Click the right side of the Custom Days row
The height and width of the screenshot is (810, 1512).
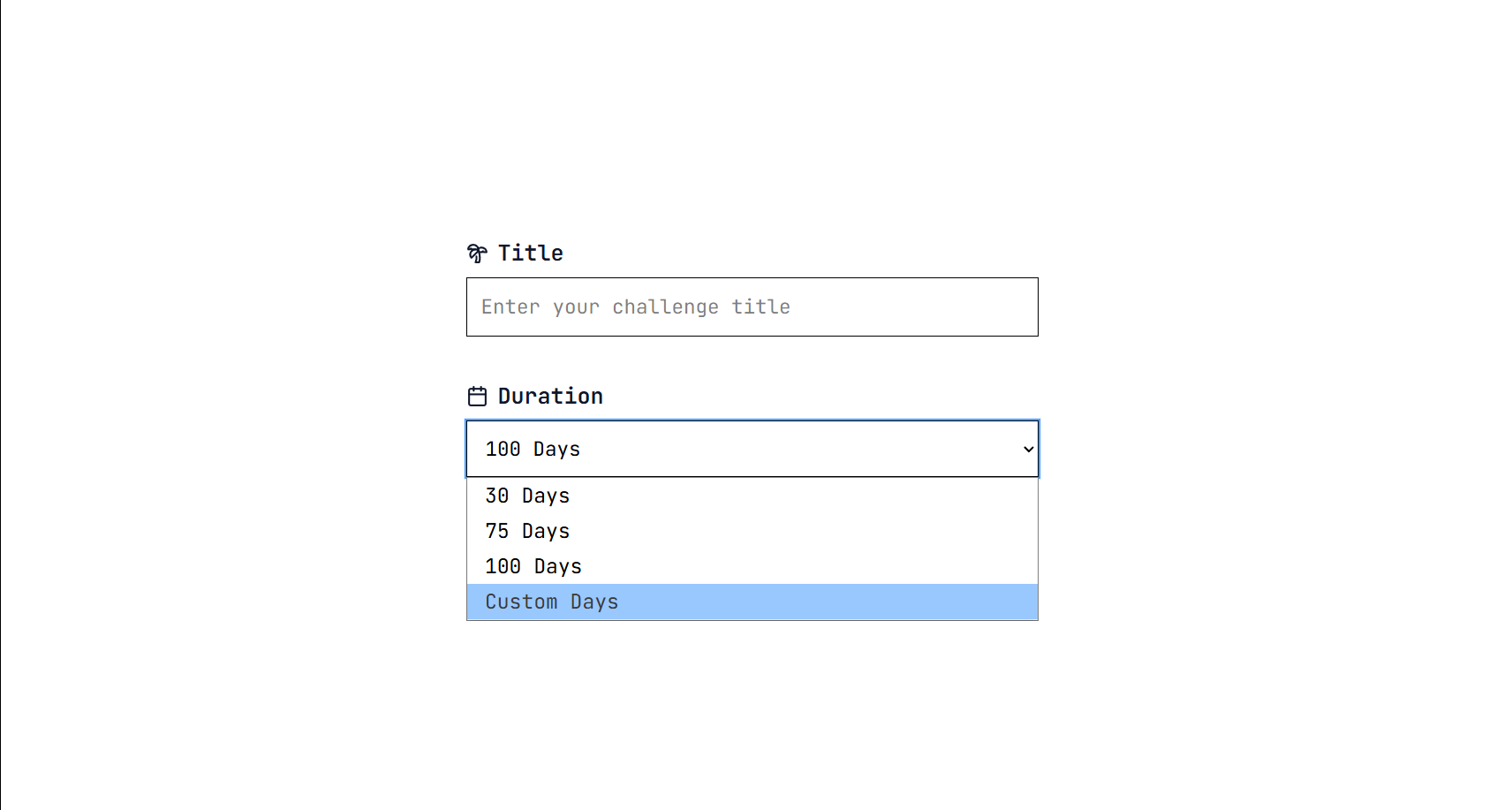pyautogui.click(x=971, y=602)
